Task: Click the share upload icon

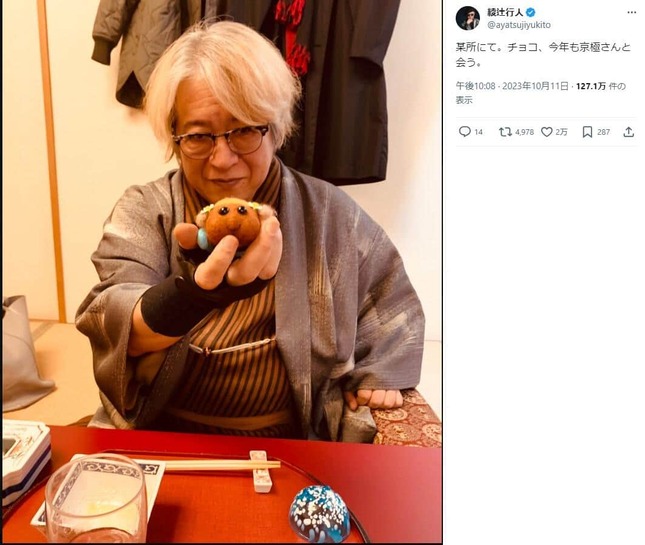Action: [629, 132]
